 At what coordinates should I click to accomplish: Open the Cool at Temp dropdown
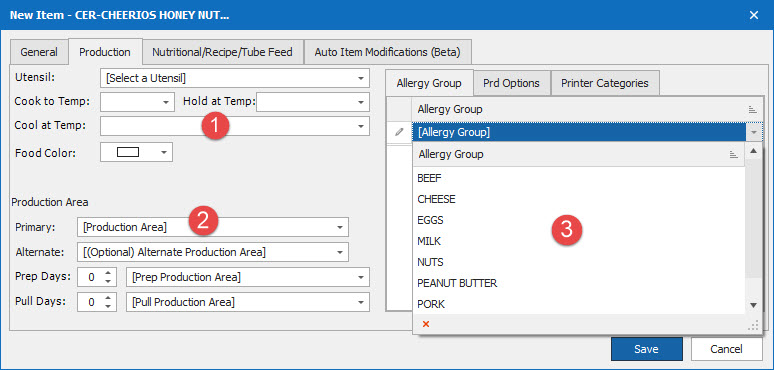tap(362, 126)
